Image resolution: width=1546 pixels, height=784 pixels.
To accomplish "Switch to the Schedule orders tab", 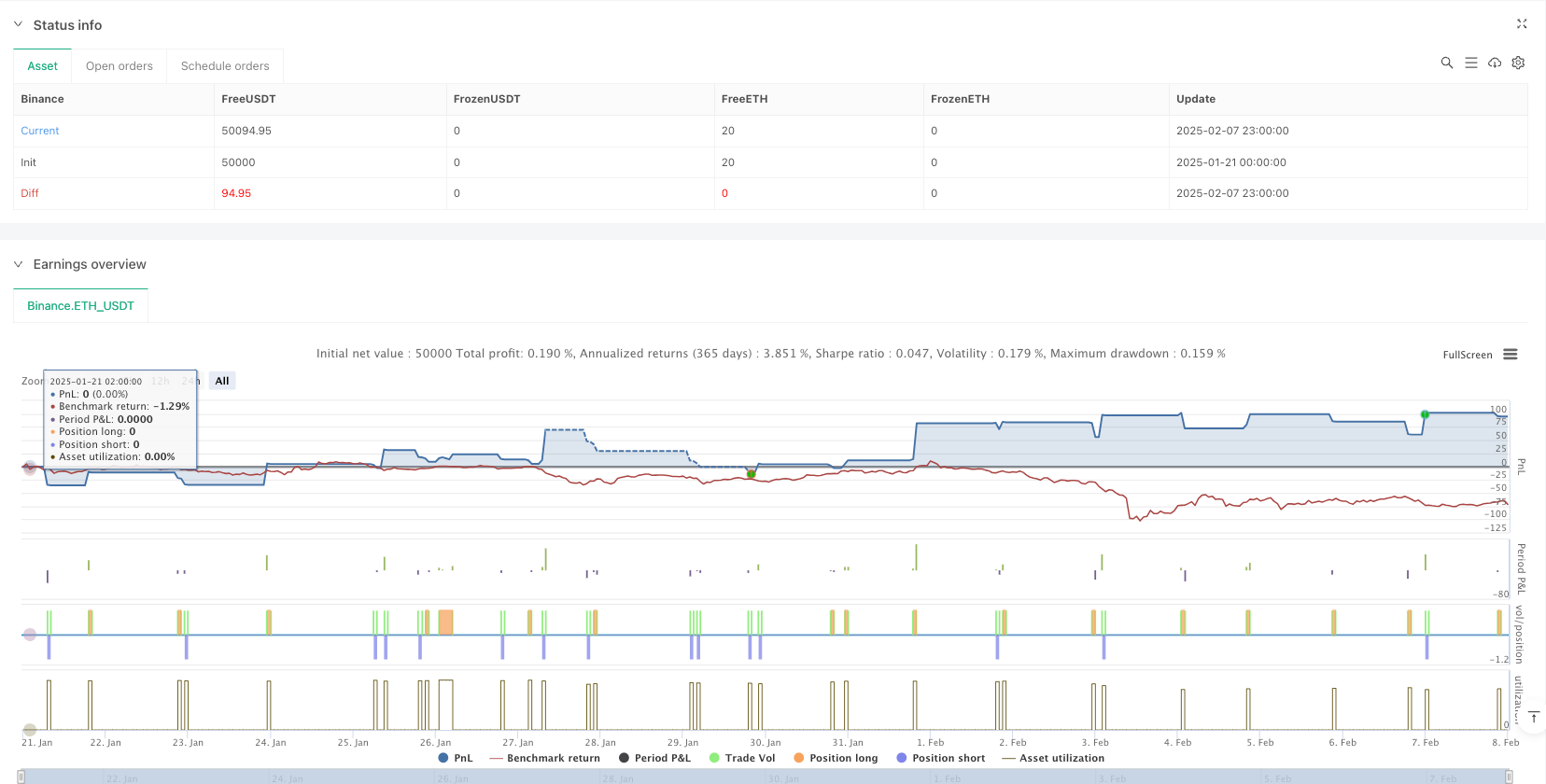I will (x=225, y=66).
